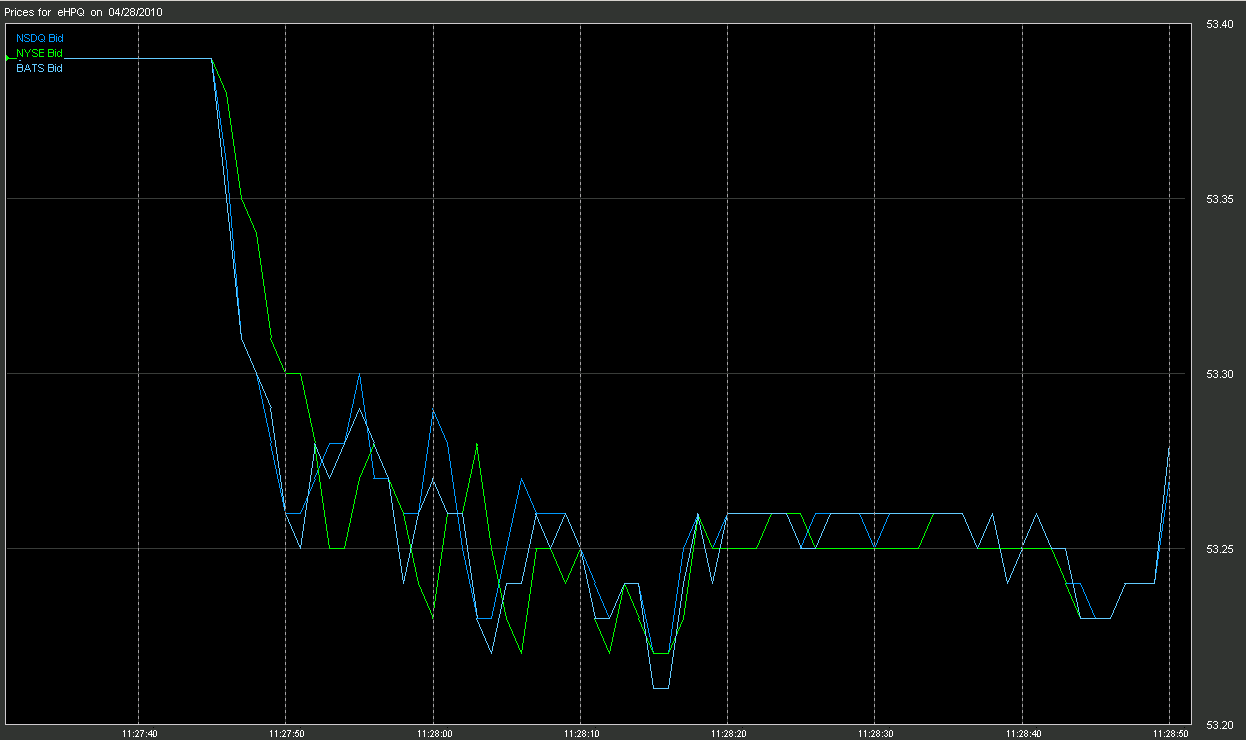Click the 11:27:40 time axis label

pos(138,733)
